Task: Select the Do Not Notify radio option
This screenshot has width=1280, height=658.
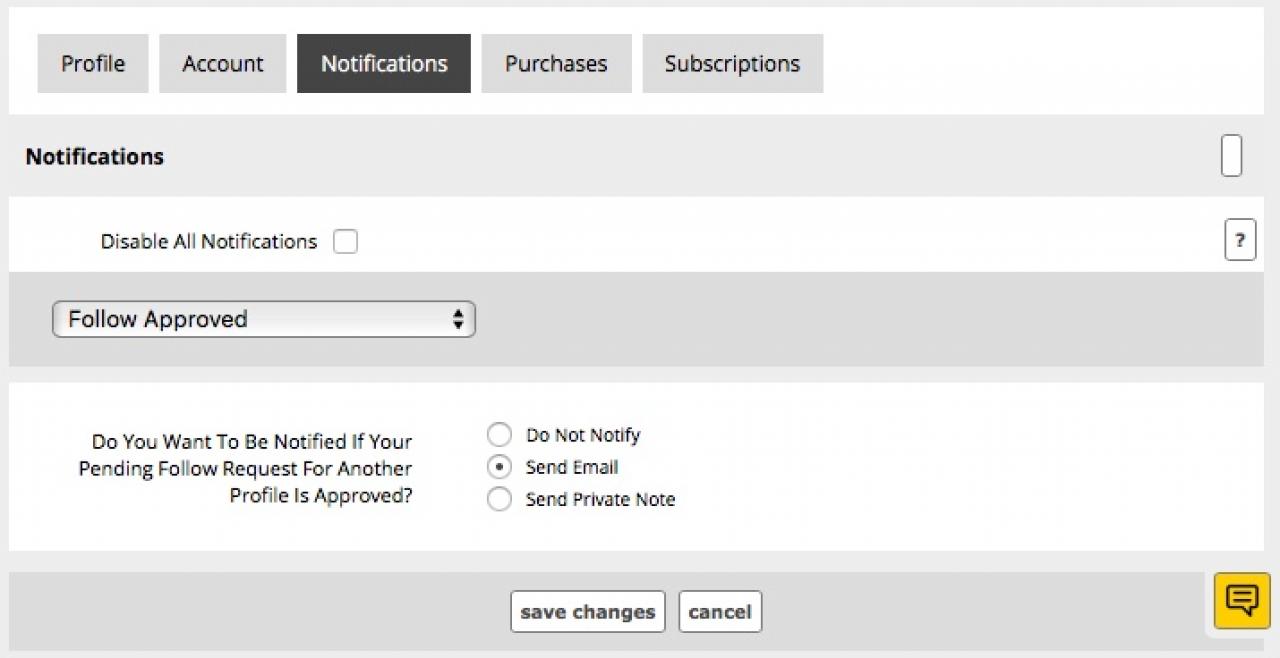Action: pyautogui.click(x=499, y=435)
